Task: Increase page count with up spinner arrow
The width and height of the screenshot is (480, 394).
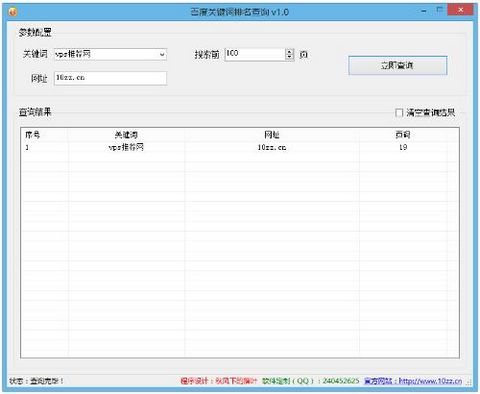Action: (290, 51)
